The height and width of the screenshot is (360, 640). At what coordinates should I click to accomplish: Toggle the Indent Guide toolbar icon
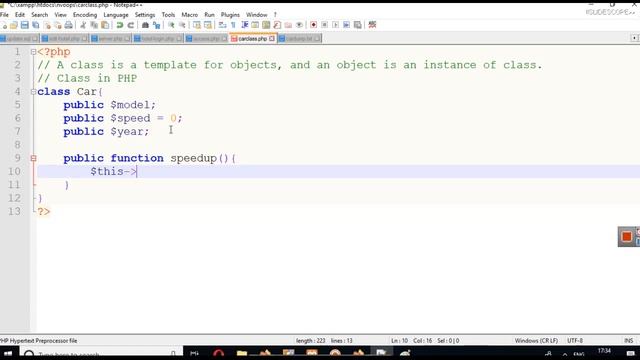(244, 25)
